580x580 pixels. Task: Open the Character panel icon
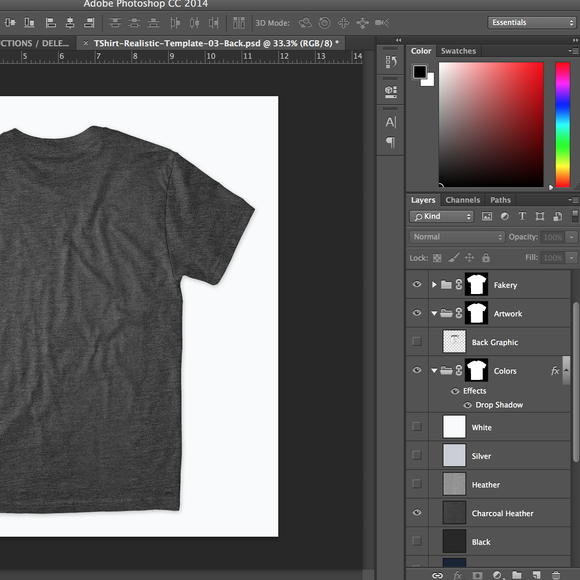point(391,122)
